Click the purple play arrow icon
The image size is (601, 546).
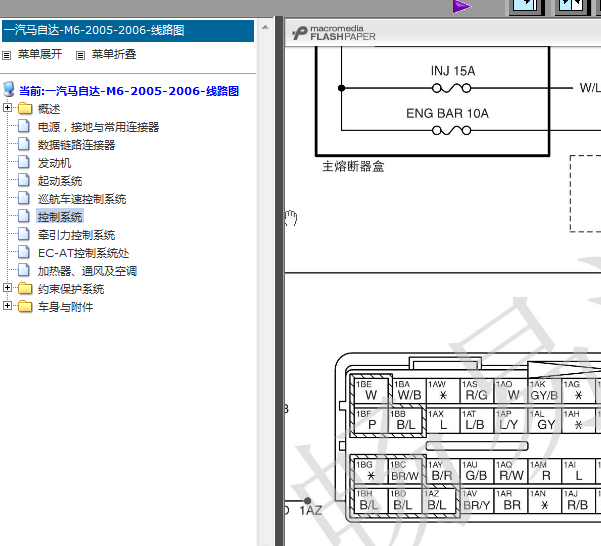pos(461,6)
